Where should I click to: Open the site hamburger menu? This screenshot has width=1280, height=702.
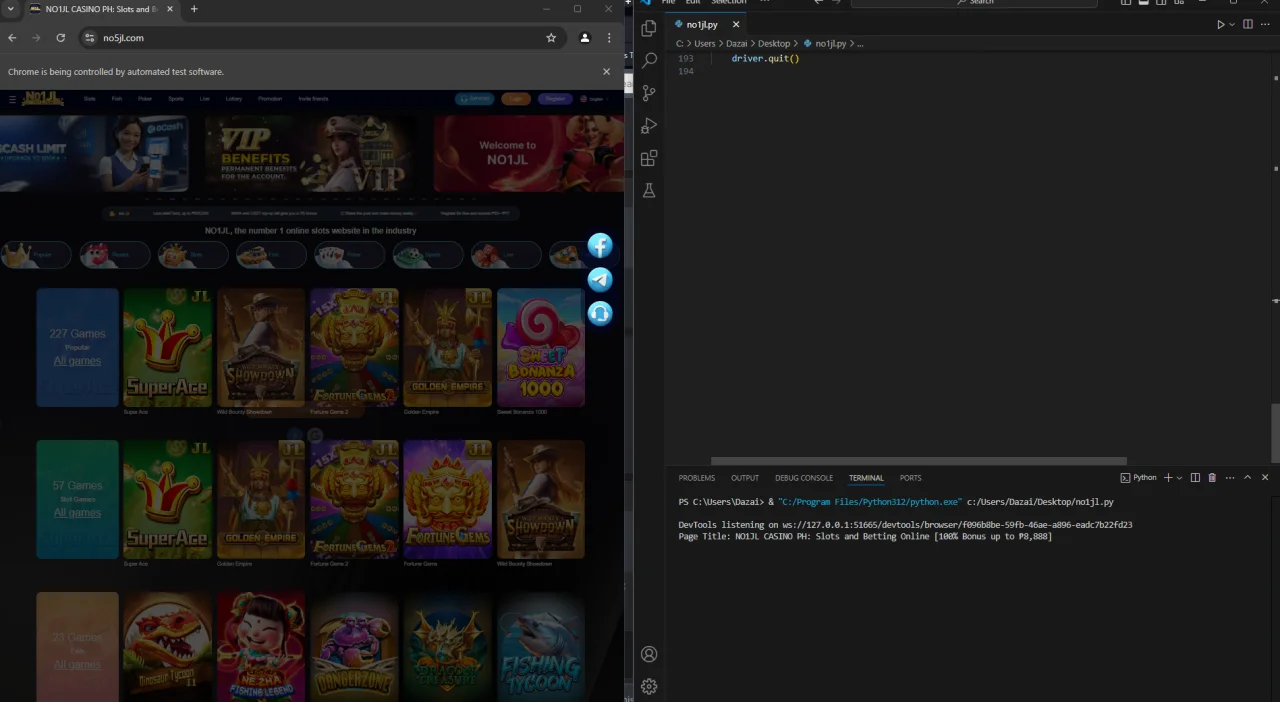[12, 99]
